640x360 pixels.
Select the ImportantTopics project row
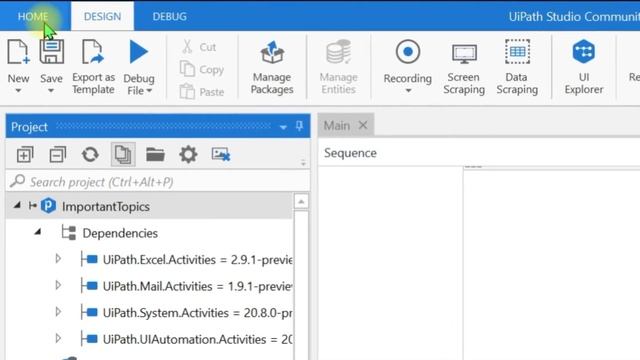(149, 206)
